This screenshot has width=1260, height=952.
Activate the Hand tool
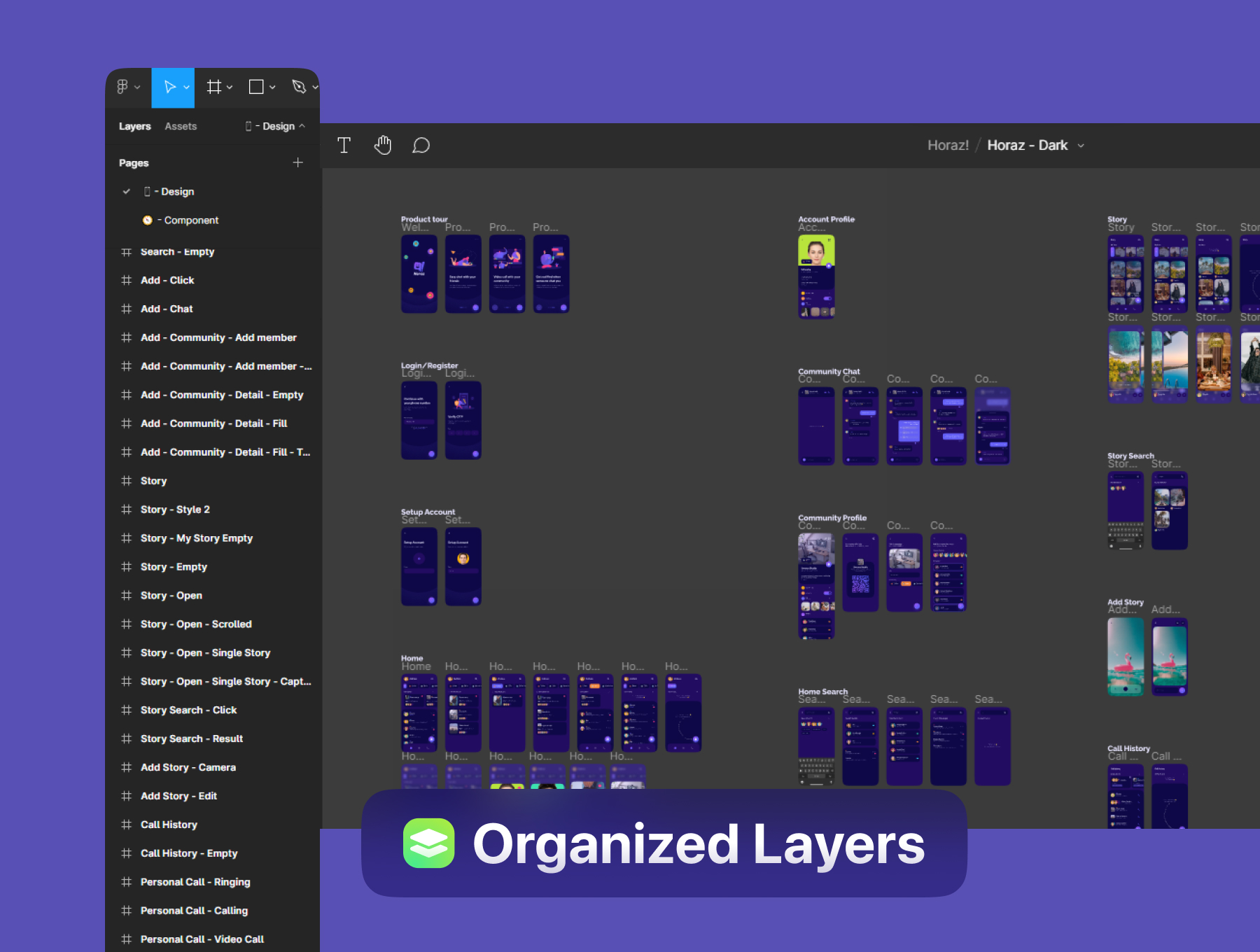coord(383,146)
